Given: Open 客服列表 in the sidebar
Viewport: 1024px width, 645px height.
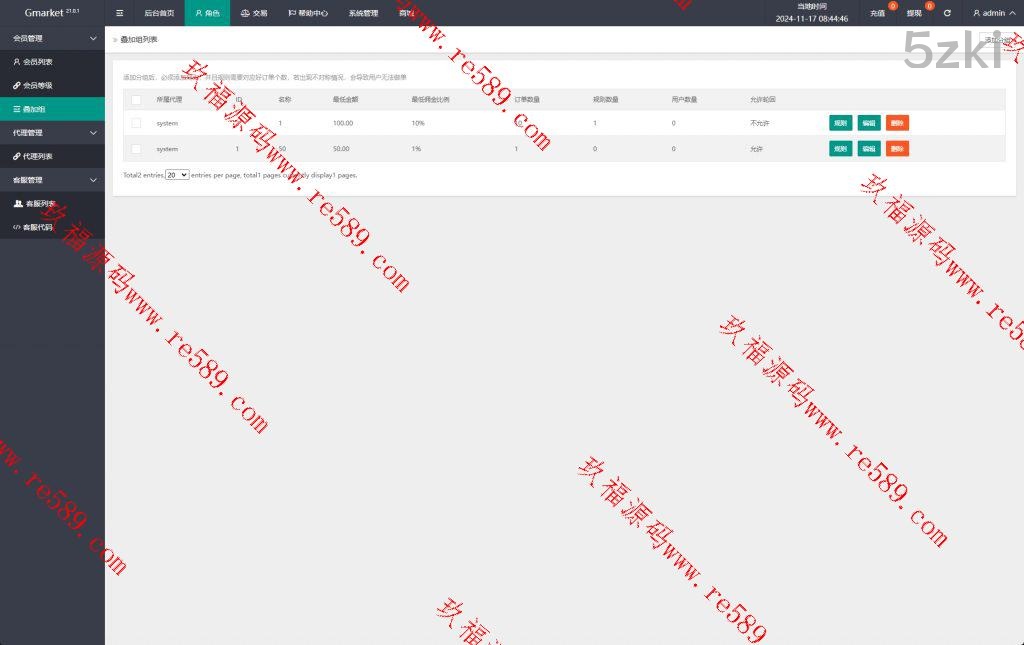Looking at the screenshot, I should (52, 203).
